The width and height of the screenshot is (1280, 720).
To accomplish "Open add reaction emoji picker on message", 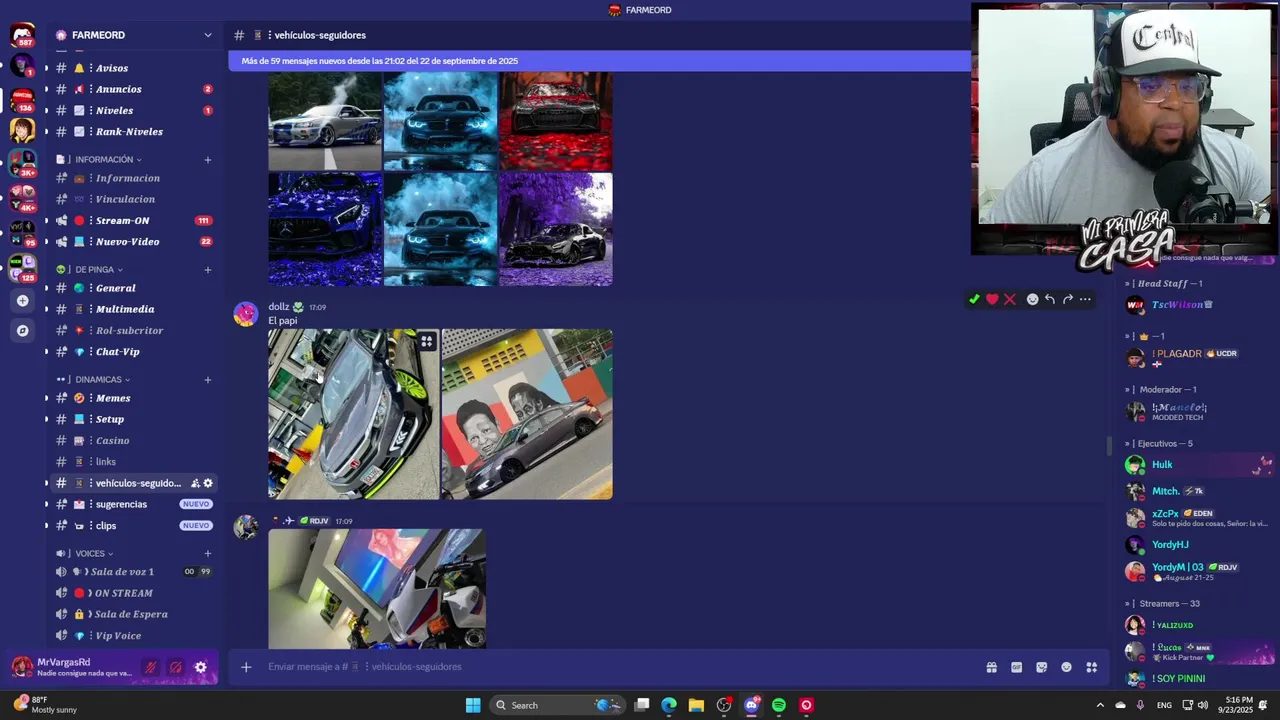I will (x=1032, y=299).
